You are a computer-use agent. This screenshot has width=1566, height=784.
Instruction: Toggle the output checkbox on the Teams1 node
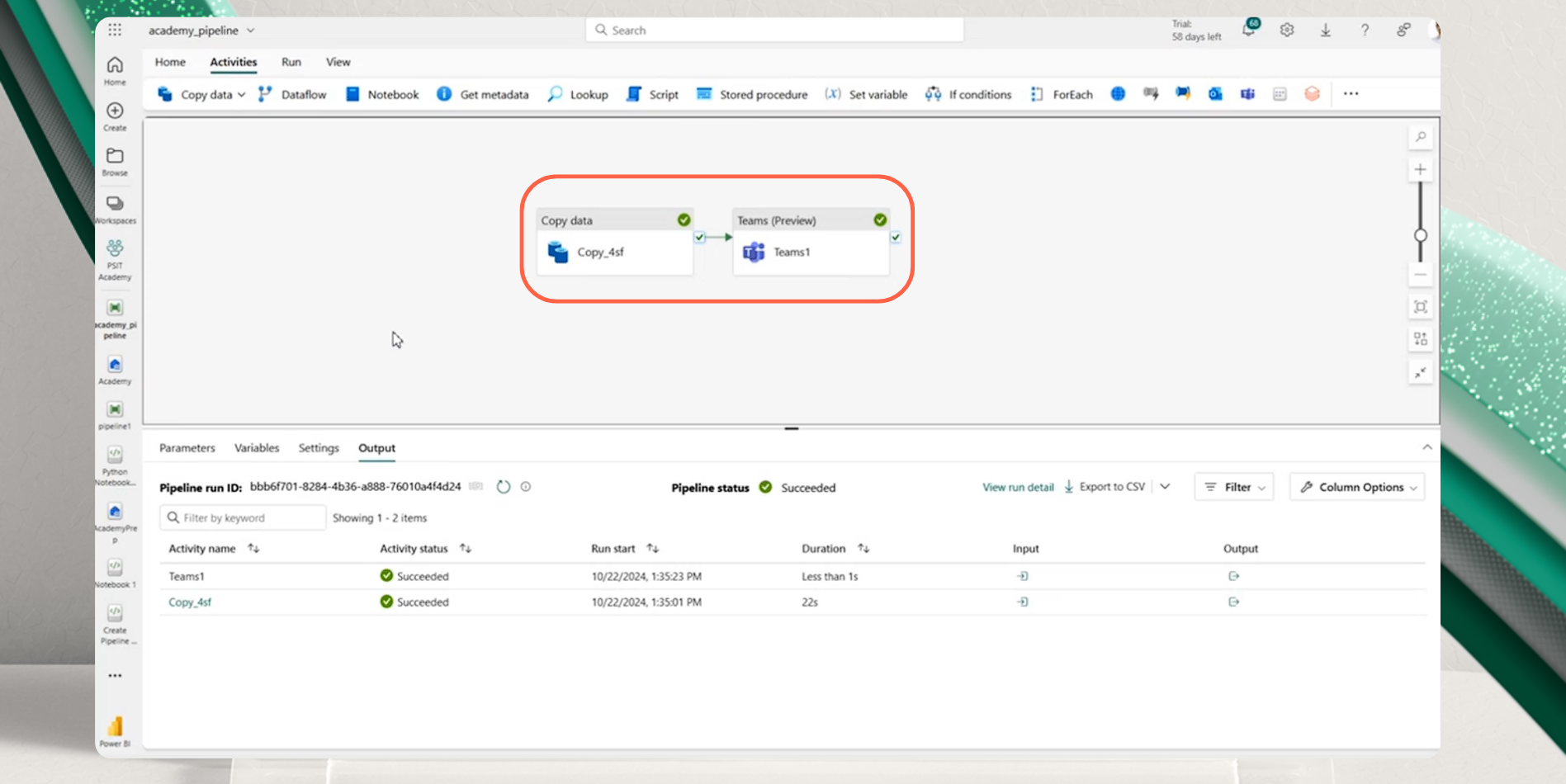coord(896,237)
